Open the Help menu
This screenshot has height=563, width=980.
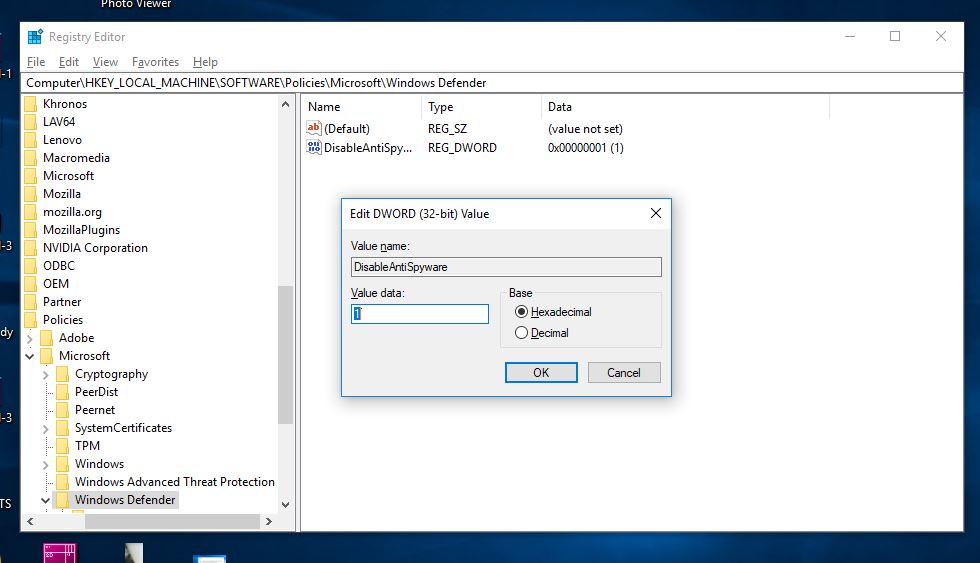point(205,62)
